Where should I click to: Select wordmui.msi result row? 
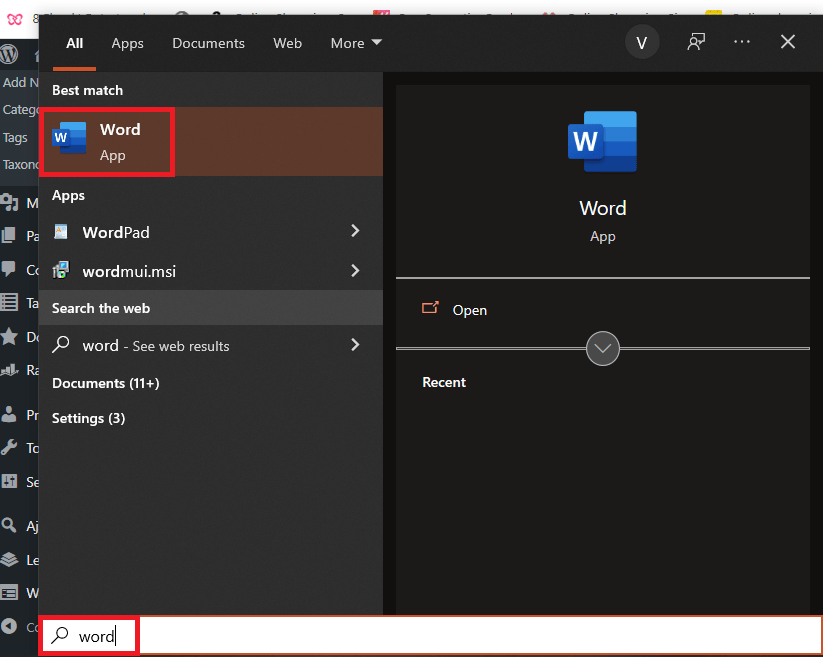point(211,271)
